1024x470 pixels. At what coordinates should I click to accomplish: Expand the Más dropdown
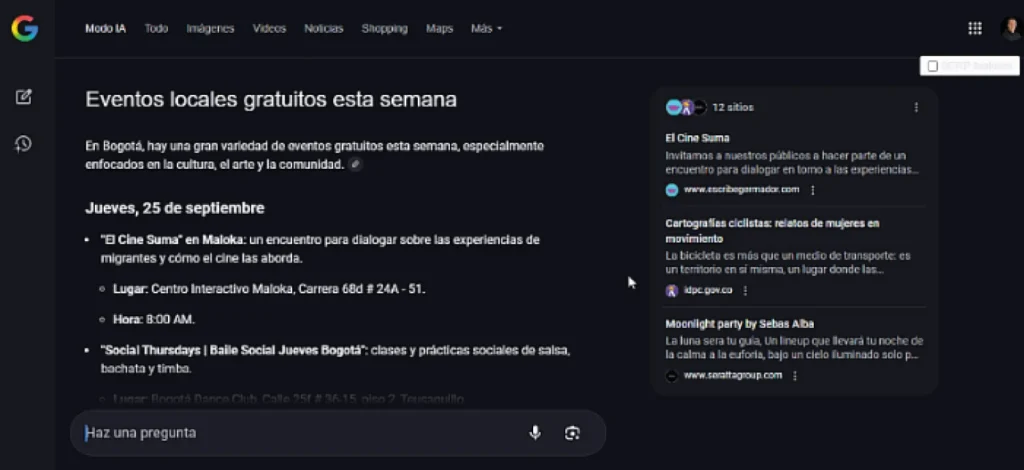486,29
